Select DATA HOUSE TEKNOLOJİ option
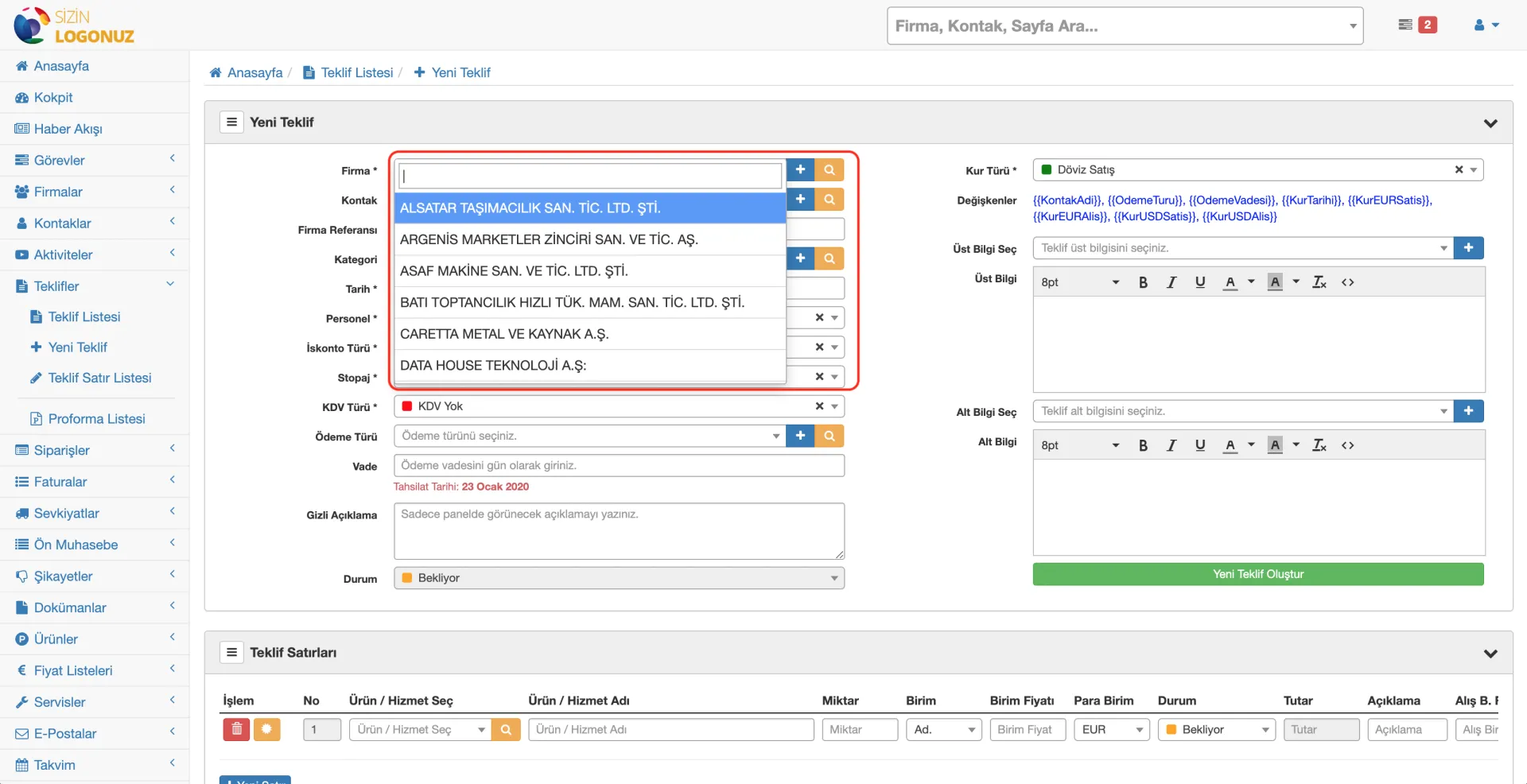Screen dimensions: 1527x784 [590, 366]
